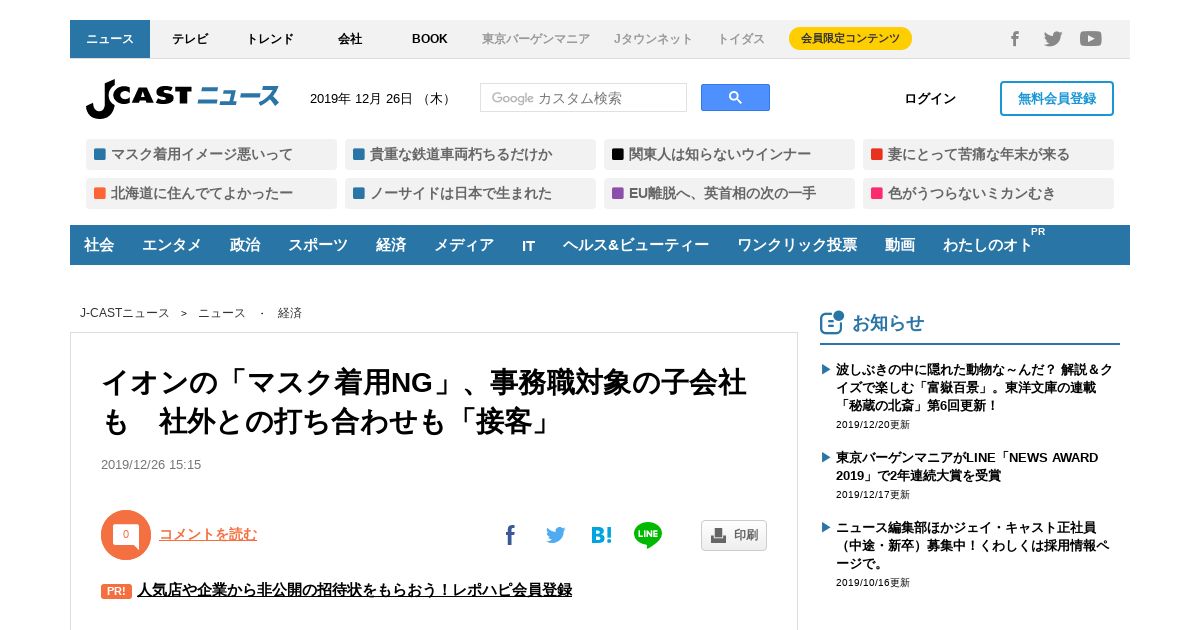This screenshot has width=1200, height=630.
Task: Click J-CASTニュース breadcrumb link
Action: [x=125, y=313]
